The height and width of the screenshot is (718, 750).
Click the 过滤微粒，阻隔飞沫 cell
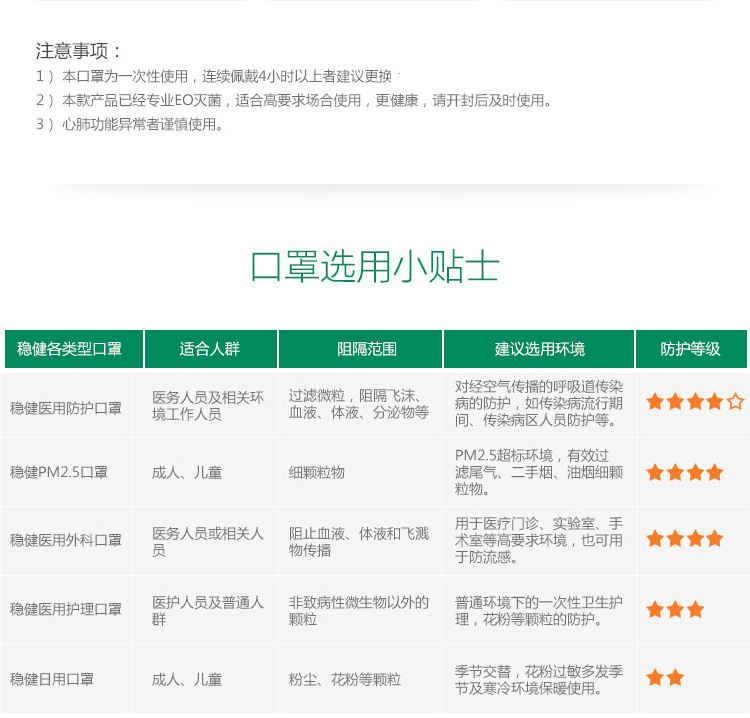[359, 404]
